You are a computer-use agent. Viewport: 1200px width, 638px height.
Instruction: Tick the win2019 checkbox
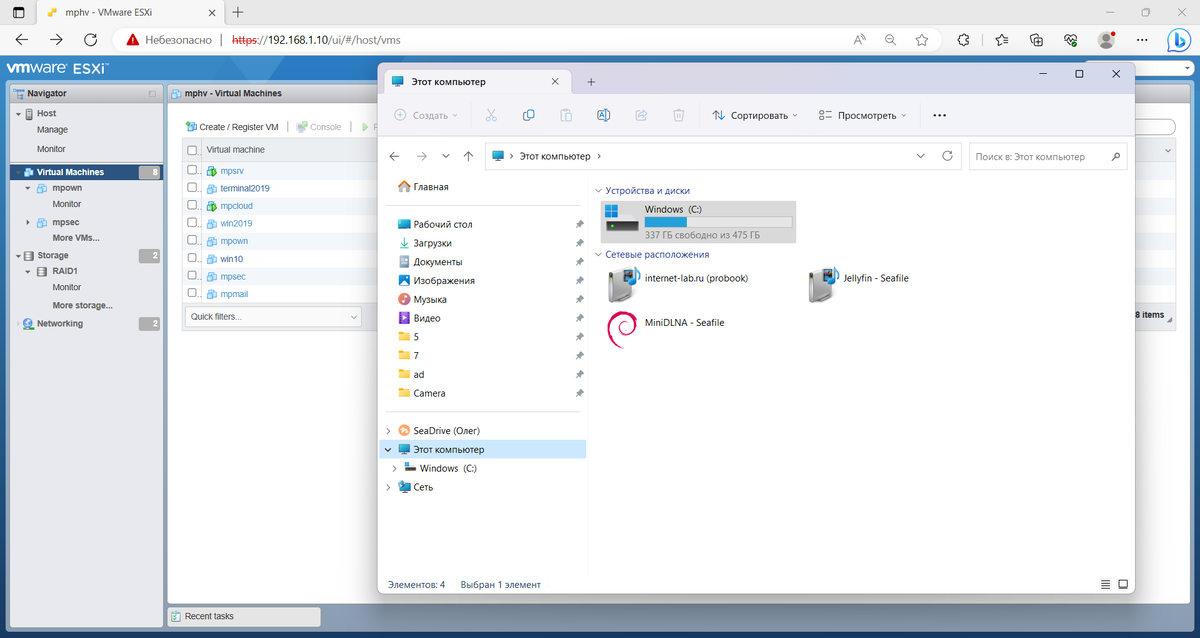click(x=193, y=223)
